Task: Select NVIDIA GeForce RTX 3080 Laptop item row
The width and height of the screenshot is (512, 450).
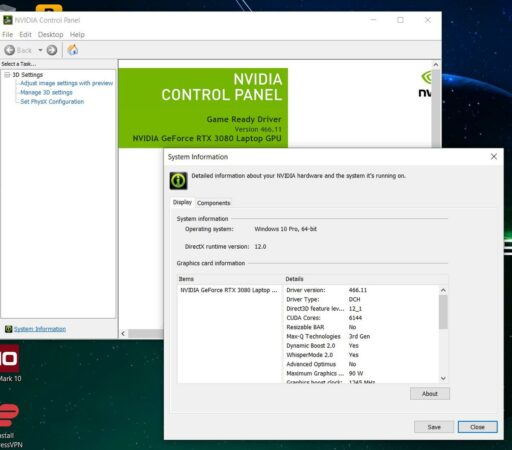Action: tap(229, 290)
